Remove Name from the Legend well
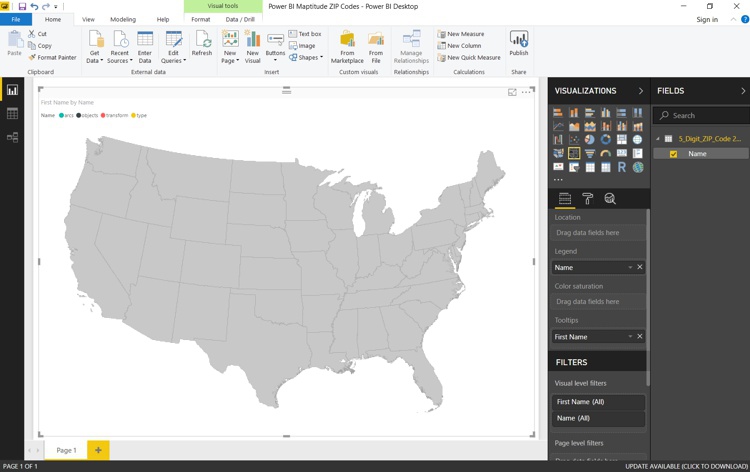The width and height of the screenshot is (750, 472). (640, 267)
